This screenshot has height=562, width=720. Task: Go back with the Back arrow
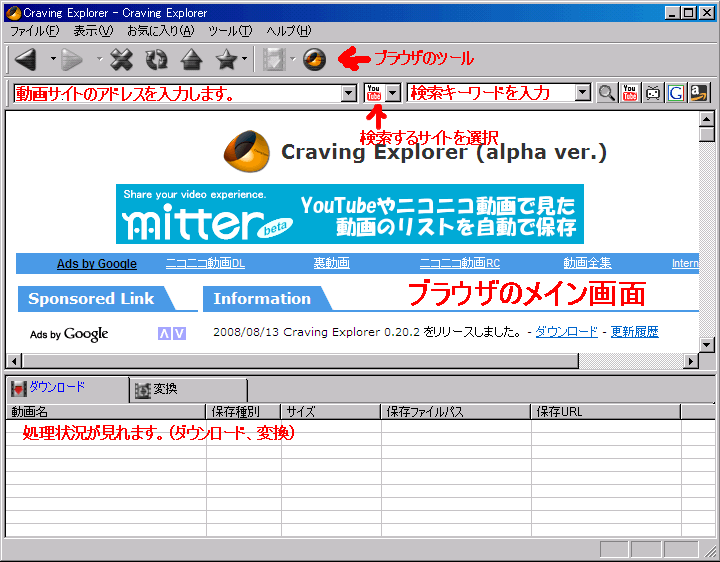[26, 60]
